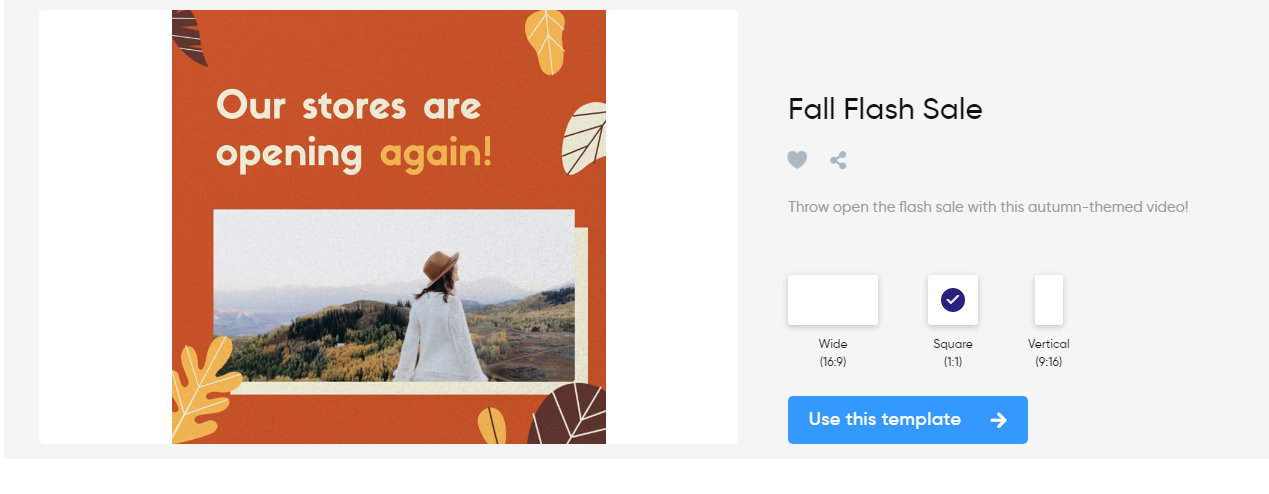Click the Fall Flash Sale title
Image resolution: width=1269 pixels, height=494 pixels.
885,109
